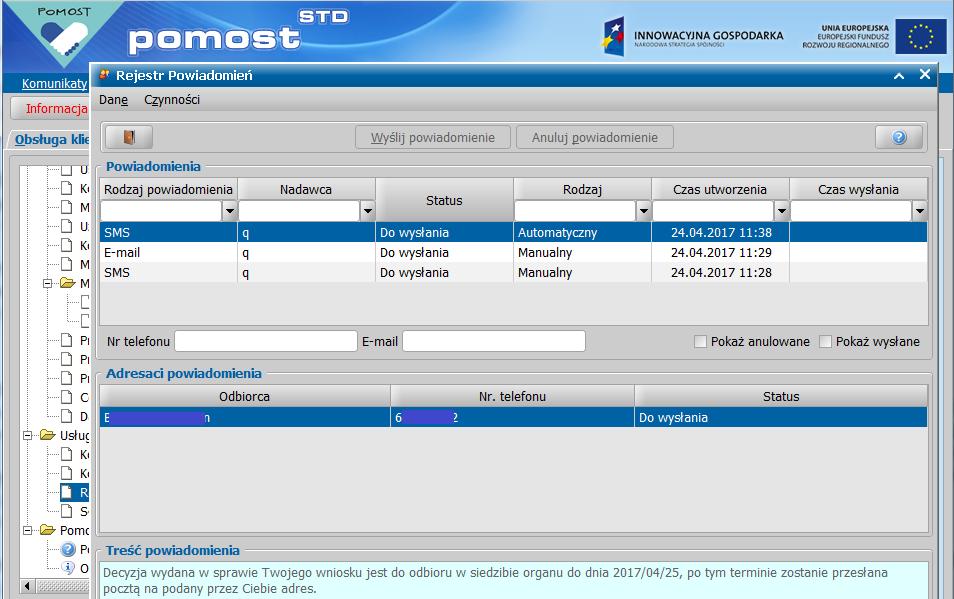This screenshot has width=954, height=599.
Task: Open the Dane menu
Action: point(114,100)
